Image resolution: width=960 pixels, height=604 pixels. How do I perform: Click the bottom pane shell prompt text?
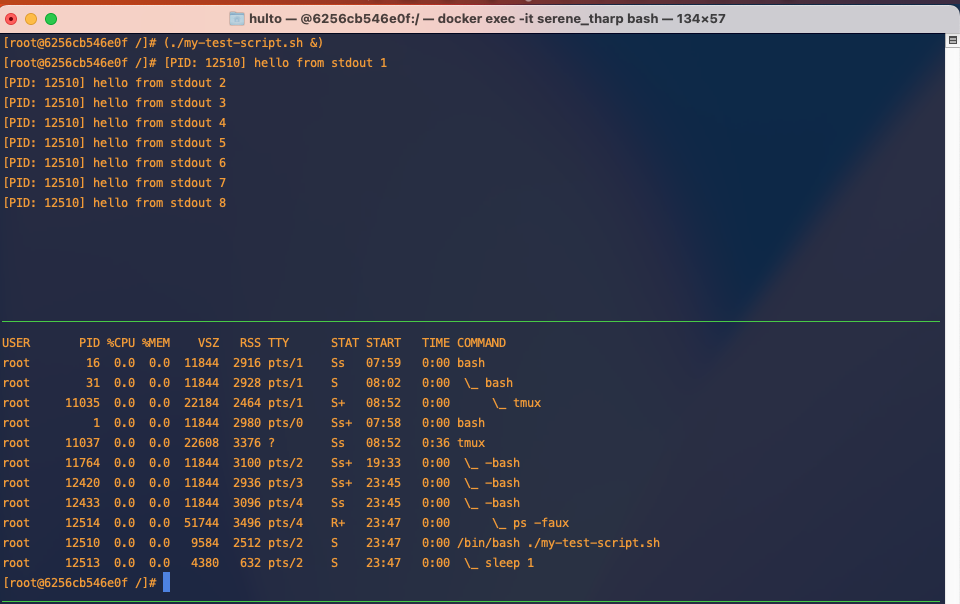tap(80, 583)
